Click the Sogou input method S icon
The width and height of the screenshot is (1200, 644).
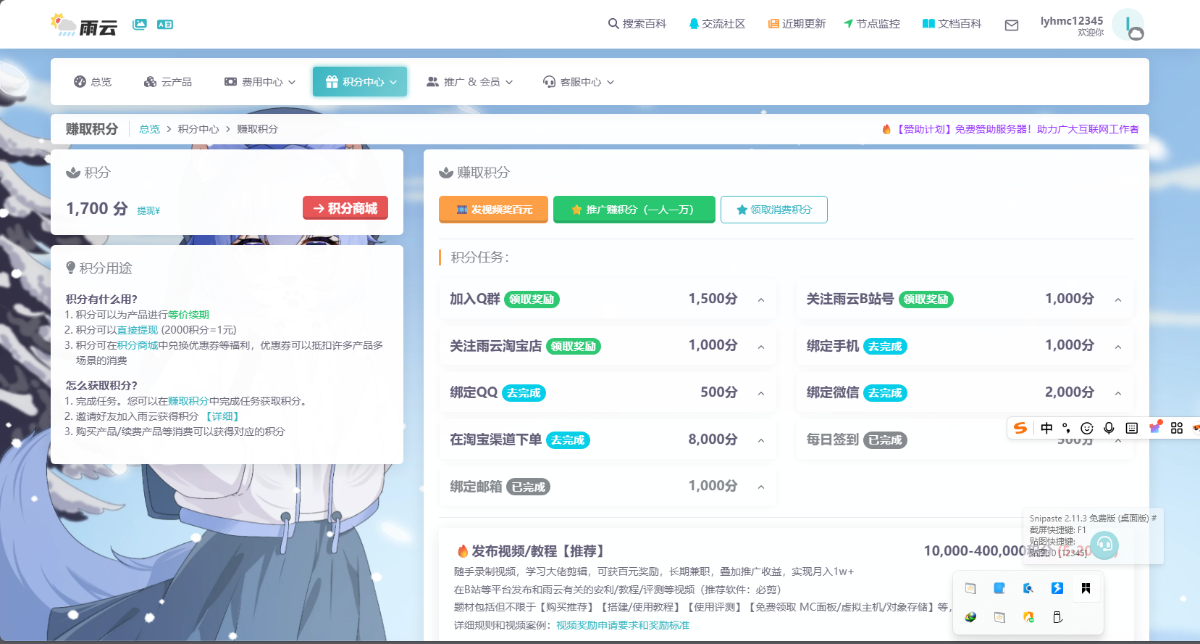click(x=1020, y=428)
